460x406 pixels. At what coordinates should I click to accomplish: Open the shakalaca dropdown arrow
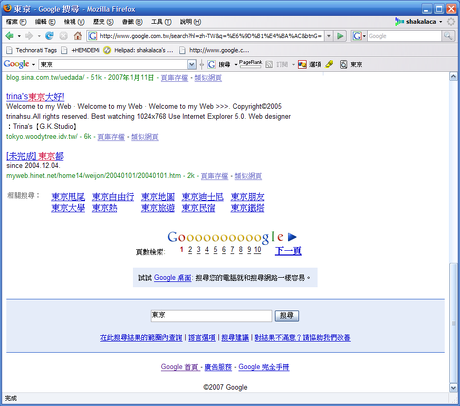coord(441,22)
